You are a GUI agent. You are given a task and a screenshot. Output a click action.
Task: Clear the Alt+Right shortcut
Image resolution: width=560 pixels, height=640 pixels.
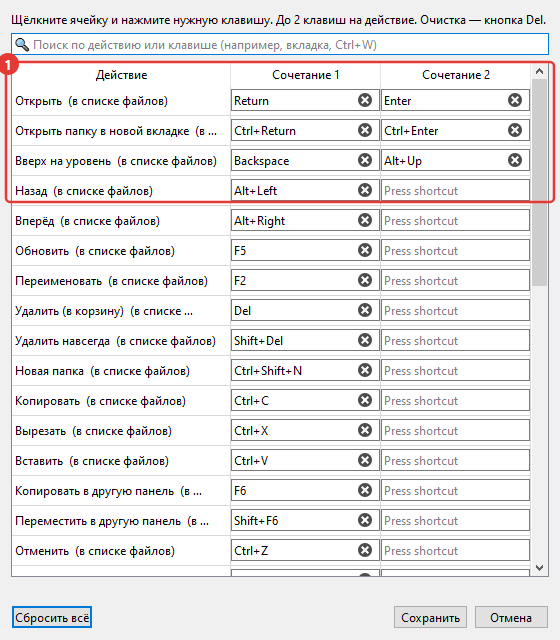365,220
